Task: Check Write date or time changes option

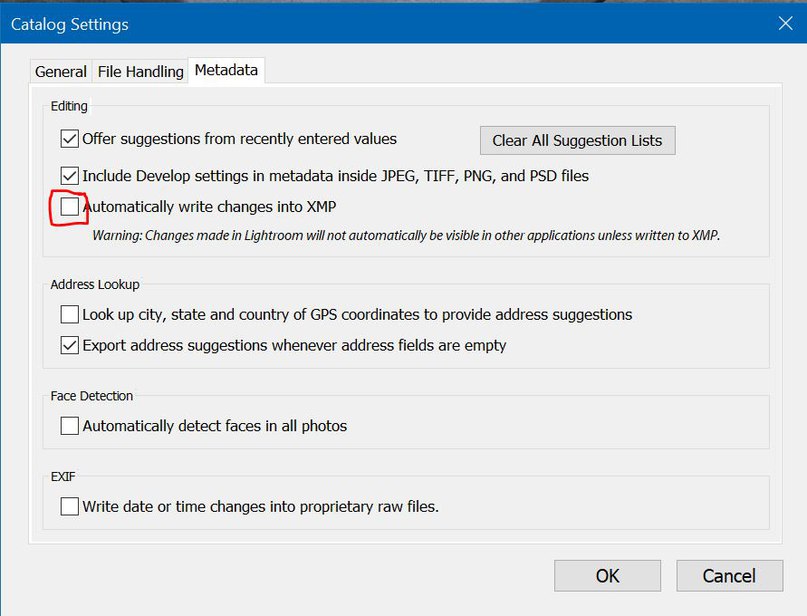Action: (70, 507)
